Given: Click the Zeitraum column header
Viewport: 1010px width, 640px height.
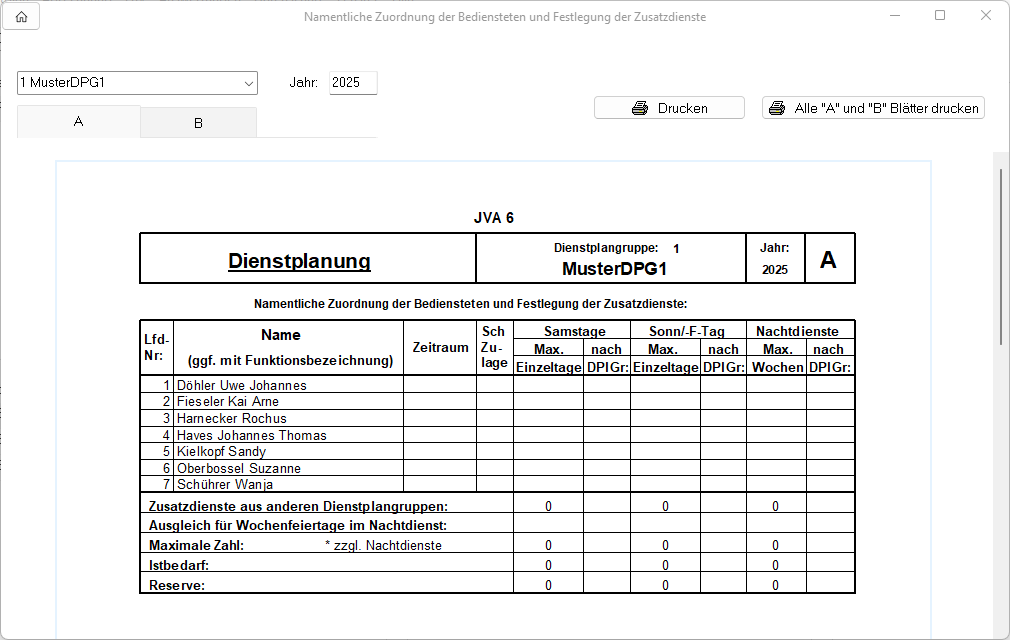Looking at the screenshot, I should pyautogui.click(x=440, y=348).
